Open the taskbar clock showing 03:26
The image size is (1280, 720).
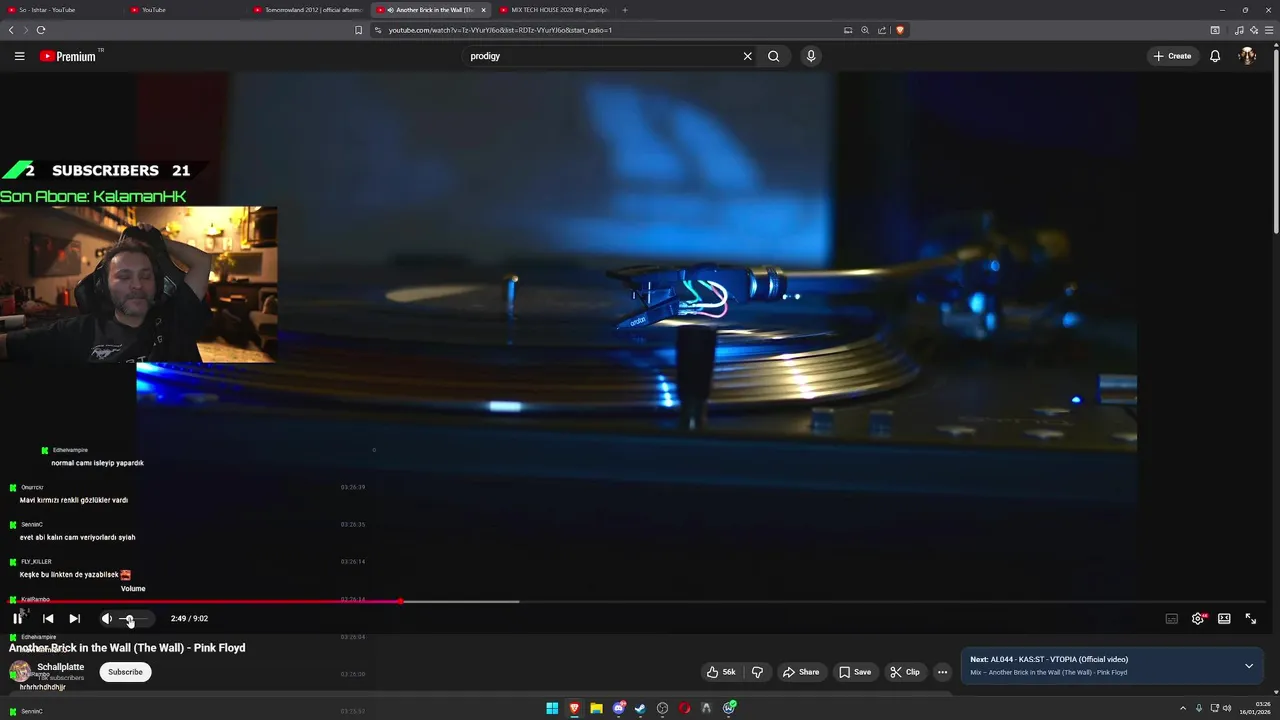(x=1255, y=708)
